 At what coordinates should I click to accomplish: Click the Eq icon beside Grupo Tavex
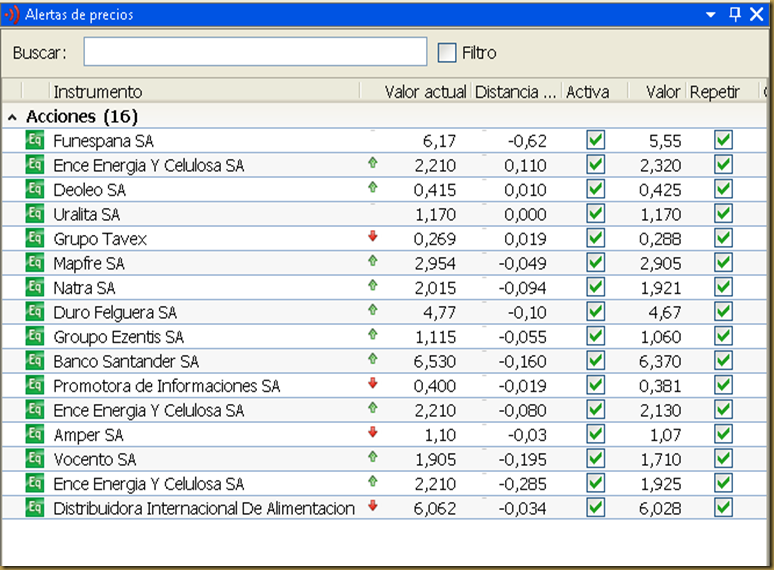coord(35,238)
